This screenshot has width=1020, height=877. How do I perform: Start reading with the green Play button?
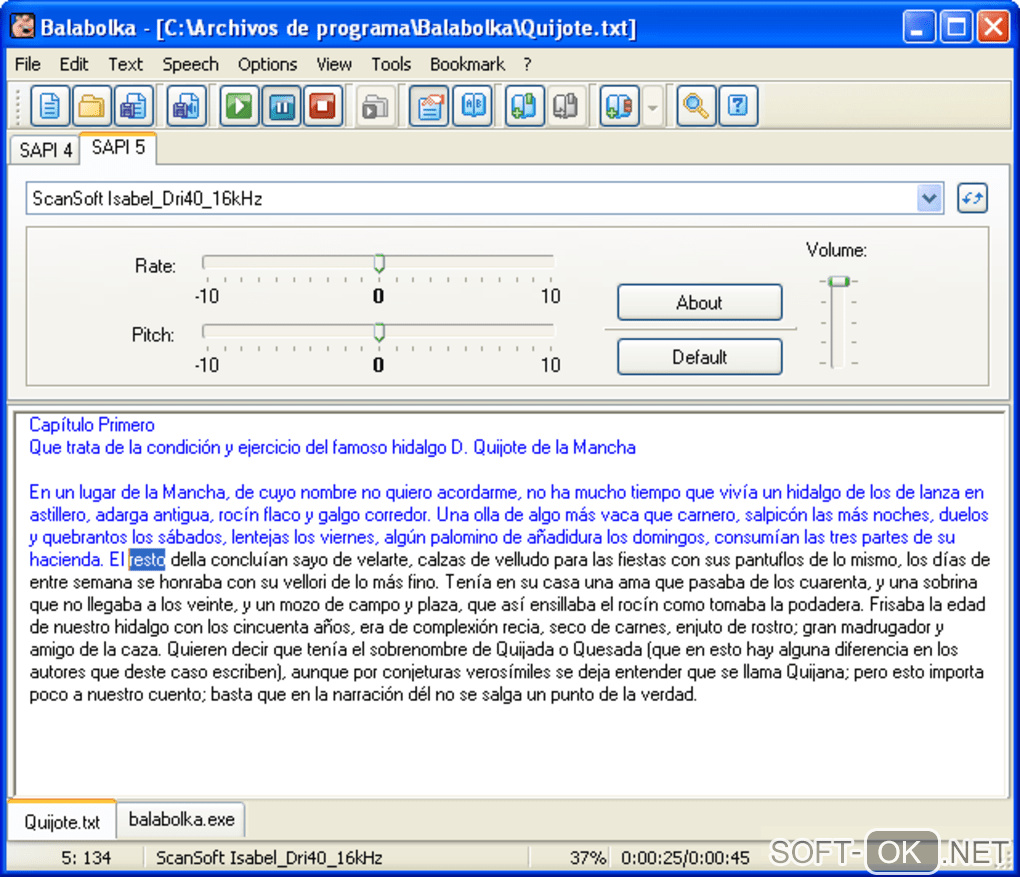pyautogui.click(x=239, y=106)
